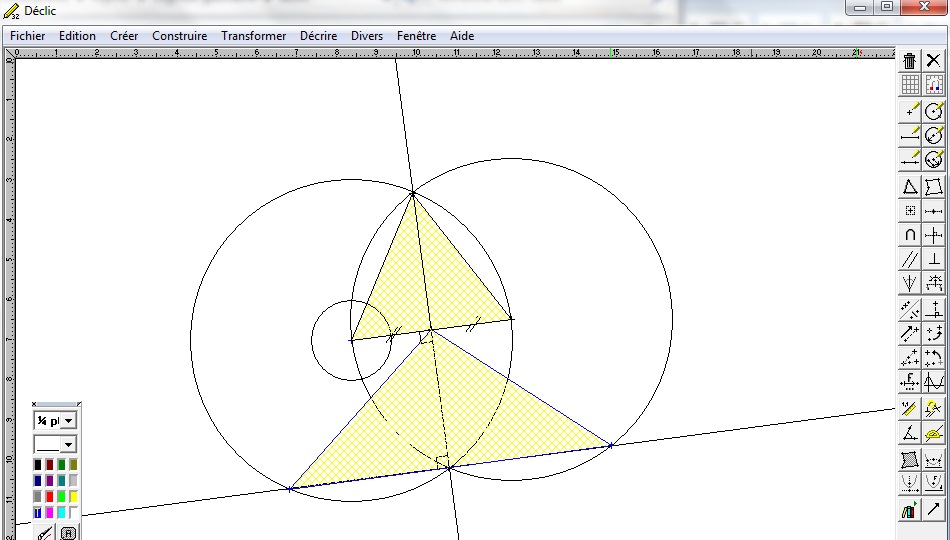Open the Transformer menu
Screen dimensions: 950x540
coord(253,36)
